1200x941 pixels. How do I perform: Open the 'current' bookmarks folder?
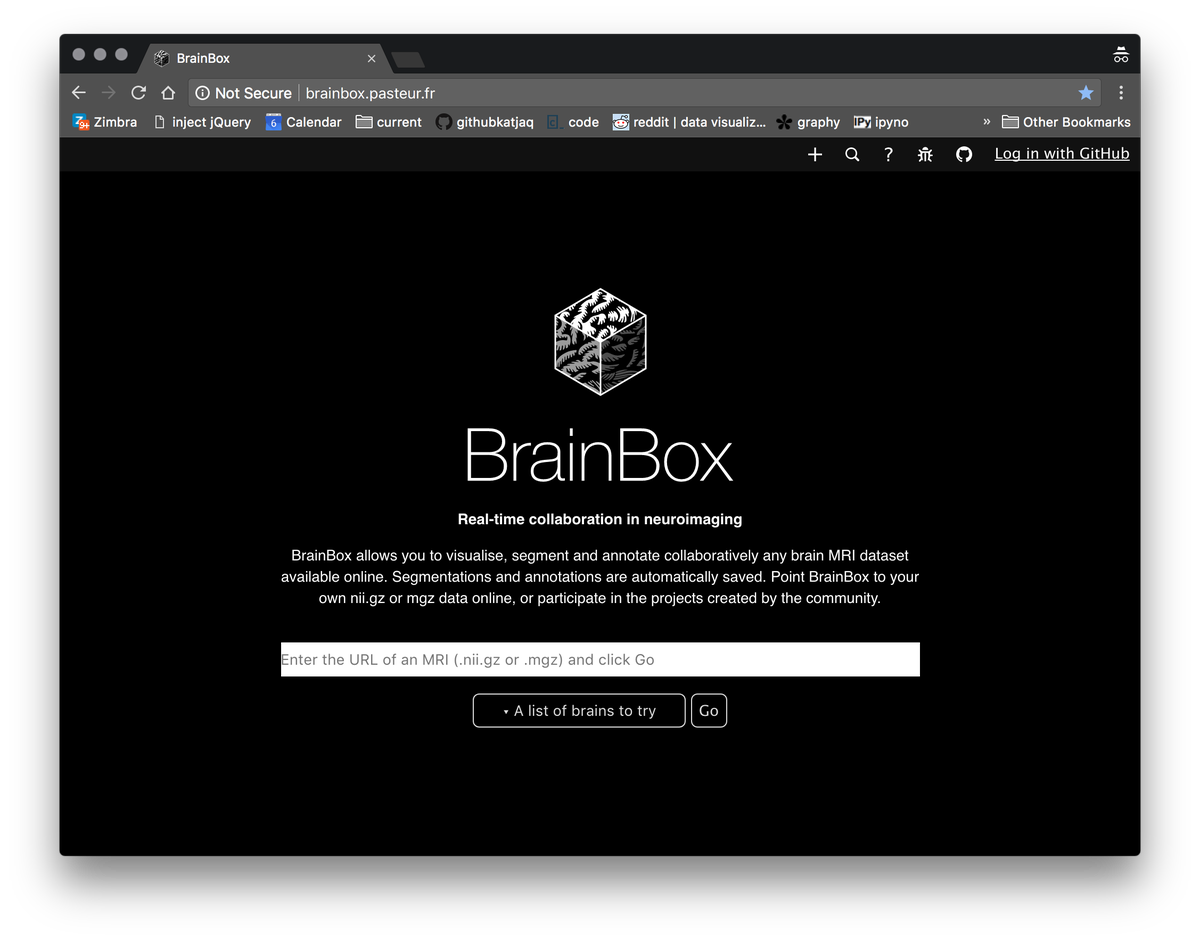389,122
